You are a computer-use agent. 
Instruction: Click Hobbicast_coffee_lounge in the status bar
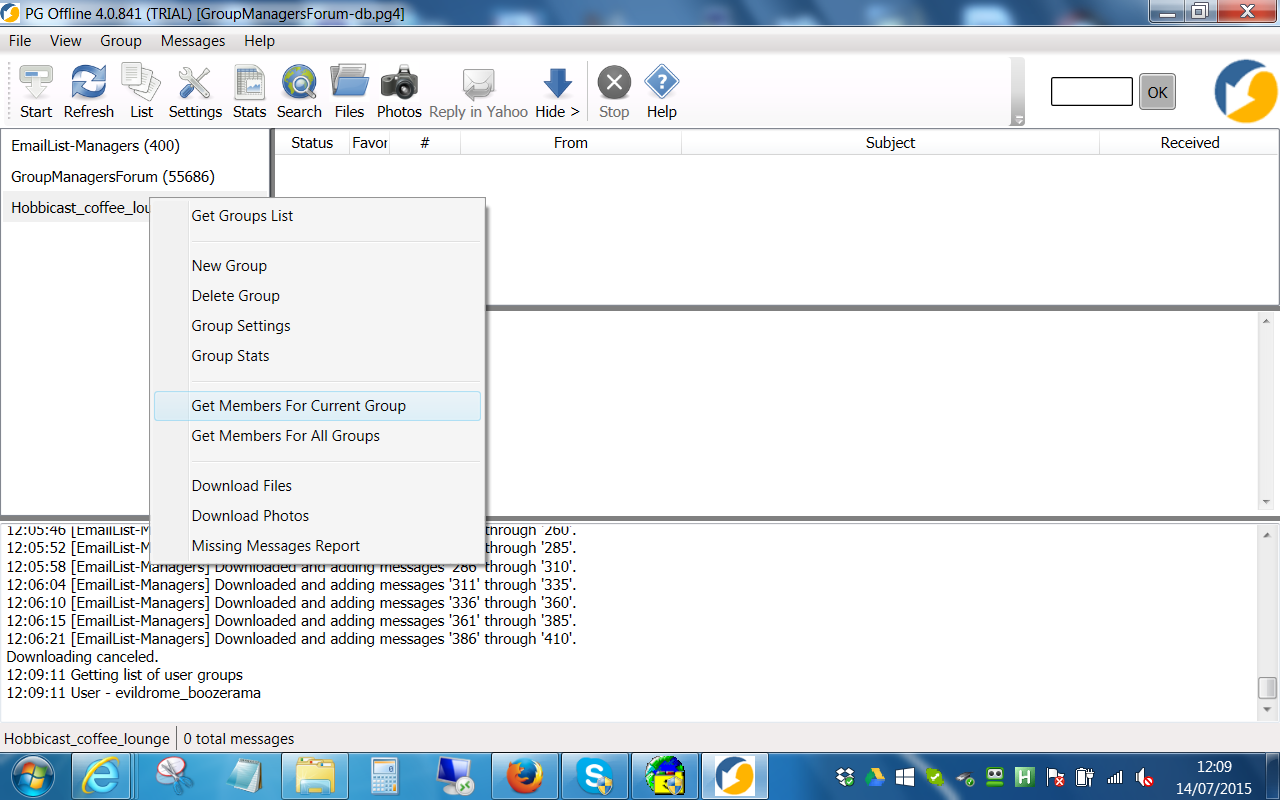[87, 739]
